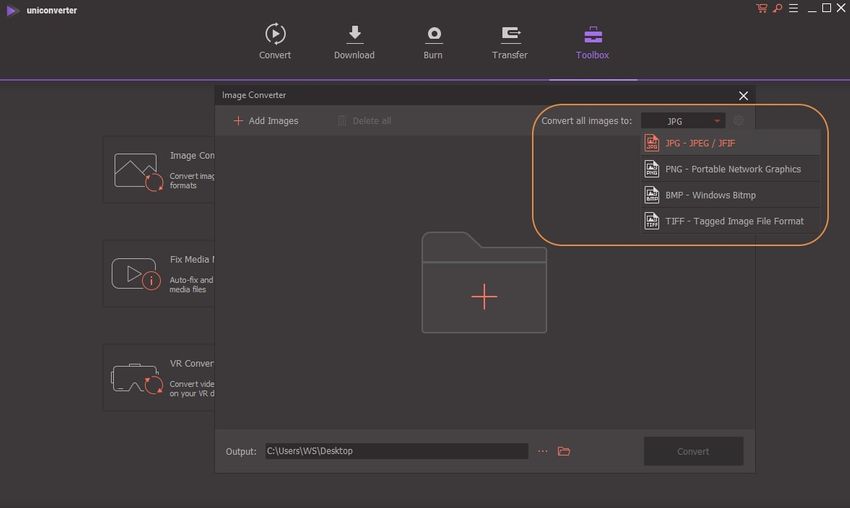Open the Burn tab
850x508 pixels.
tap(433, 42)
